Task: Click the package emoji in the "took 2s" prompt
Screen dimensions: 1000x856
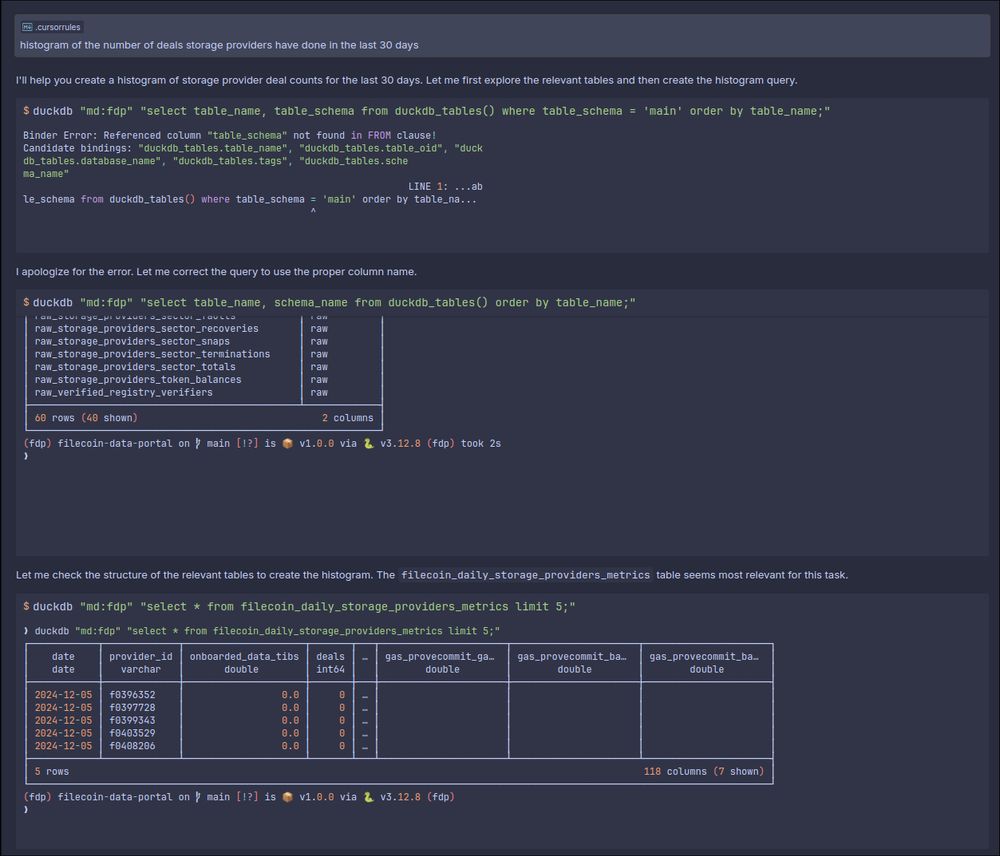Action: point(288,443)
